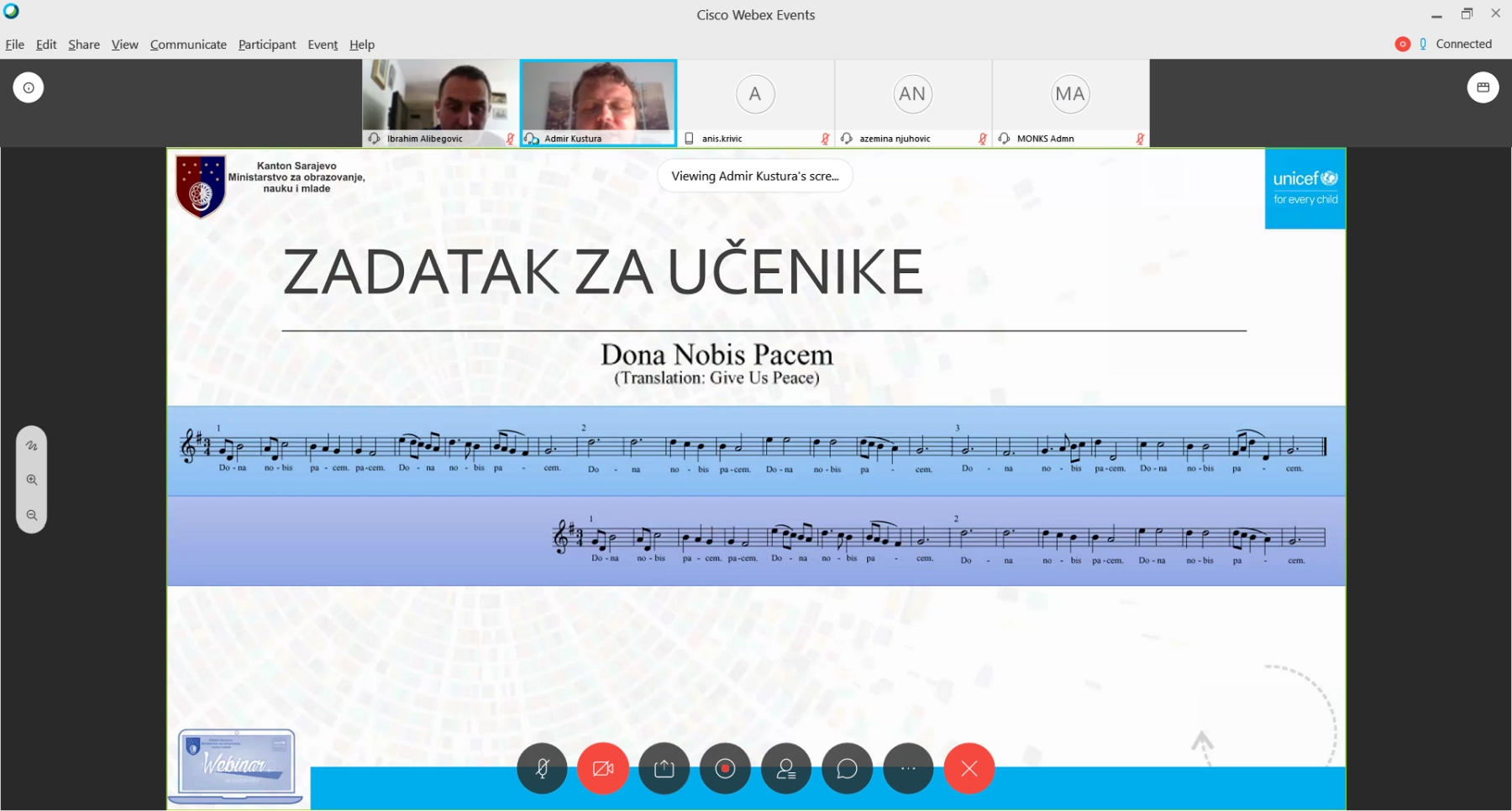The width and height of the screenshot is (1512, 811).
Task: Click the Connected status indicator
Action: [1462, 44]
